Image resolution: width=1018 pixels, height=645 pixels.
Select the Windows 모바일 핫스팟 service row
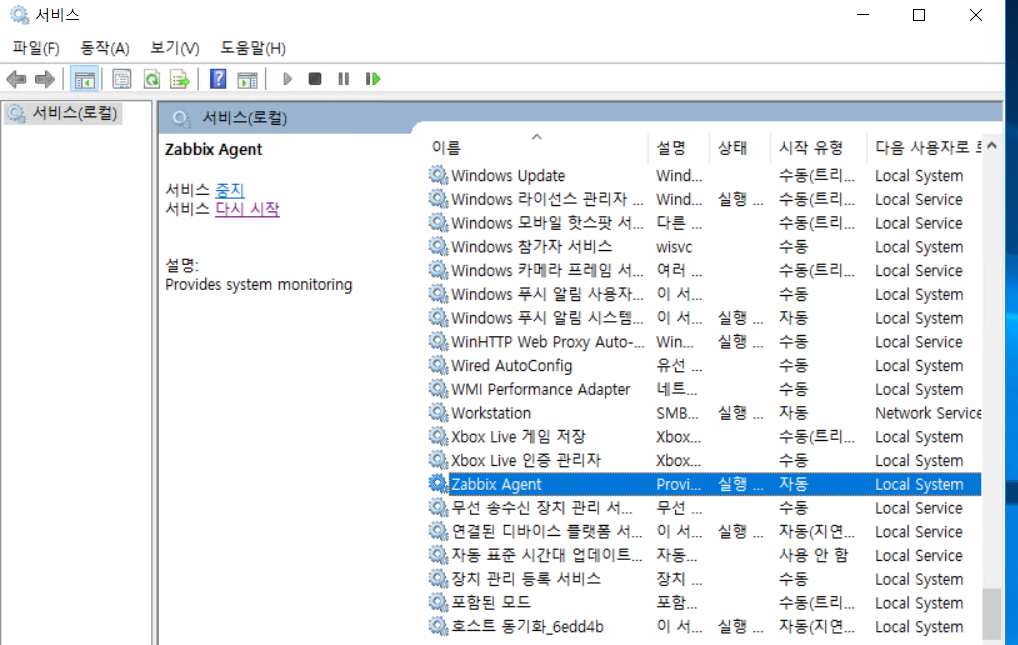(x=704, y=223)
